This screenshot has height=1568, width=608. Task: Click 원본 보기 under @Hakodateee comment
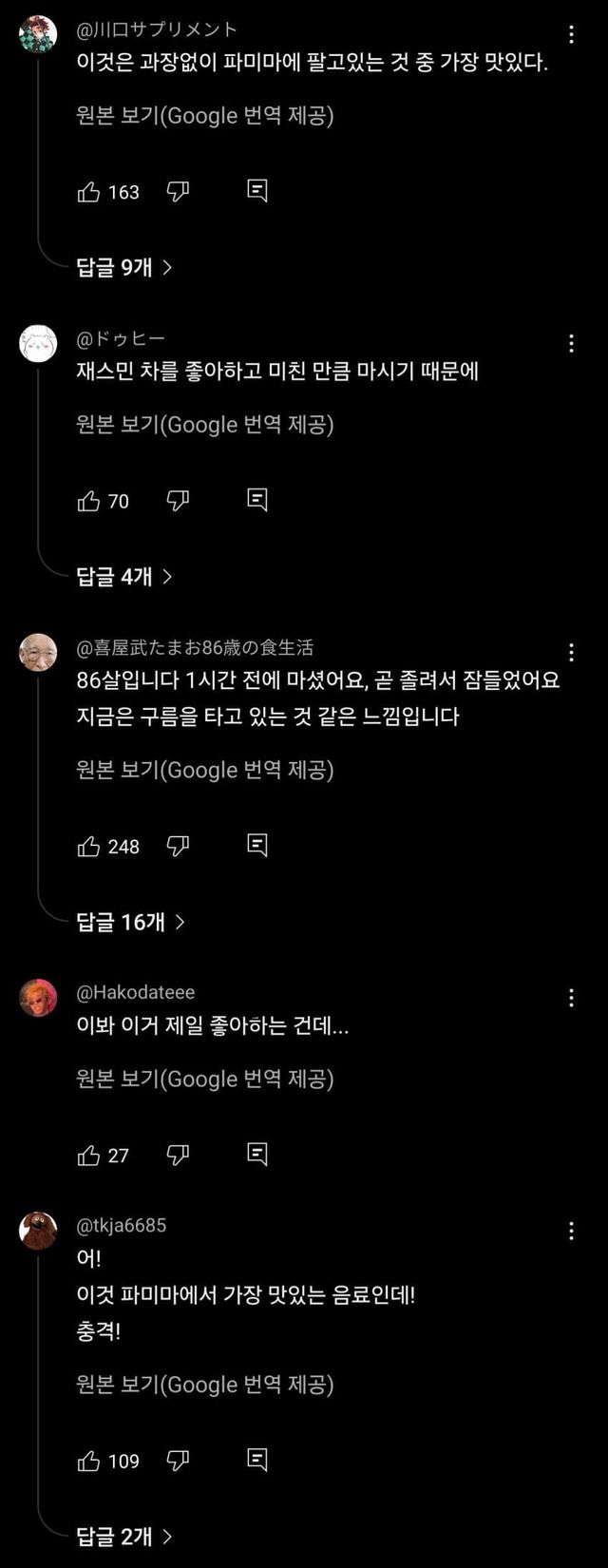(204, 1079)
